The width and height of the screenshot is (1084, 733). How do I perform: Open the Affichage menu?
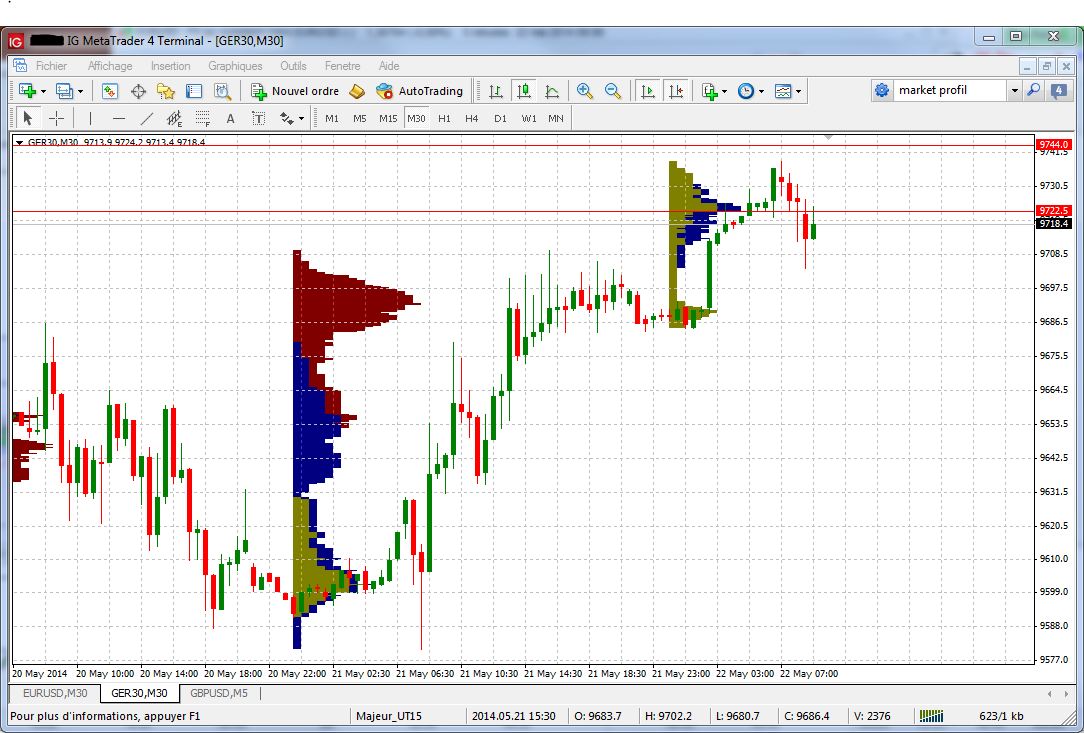[x=110, y=66]
